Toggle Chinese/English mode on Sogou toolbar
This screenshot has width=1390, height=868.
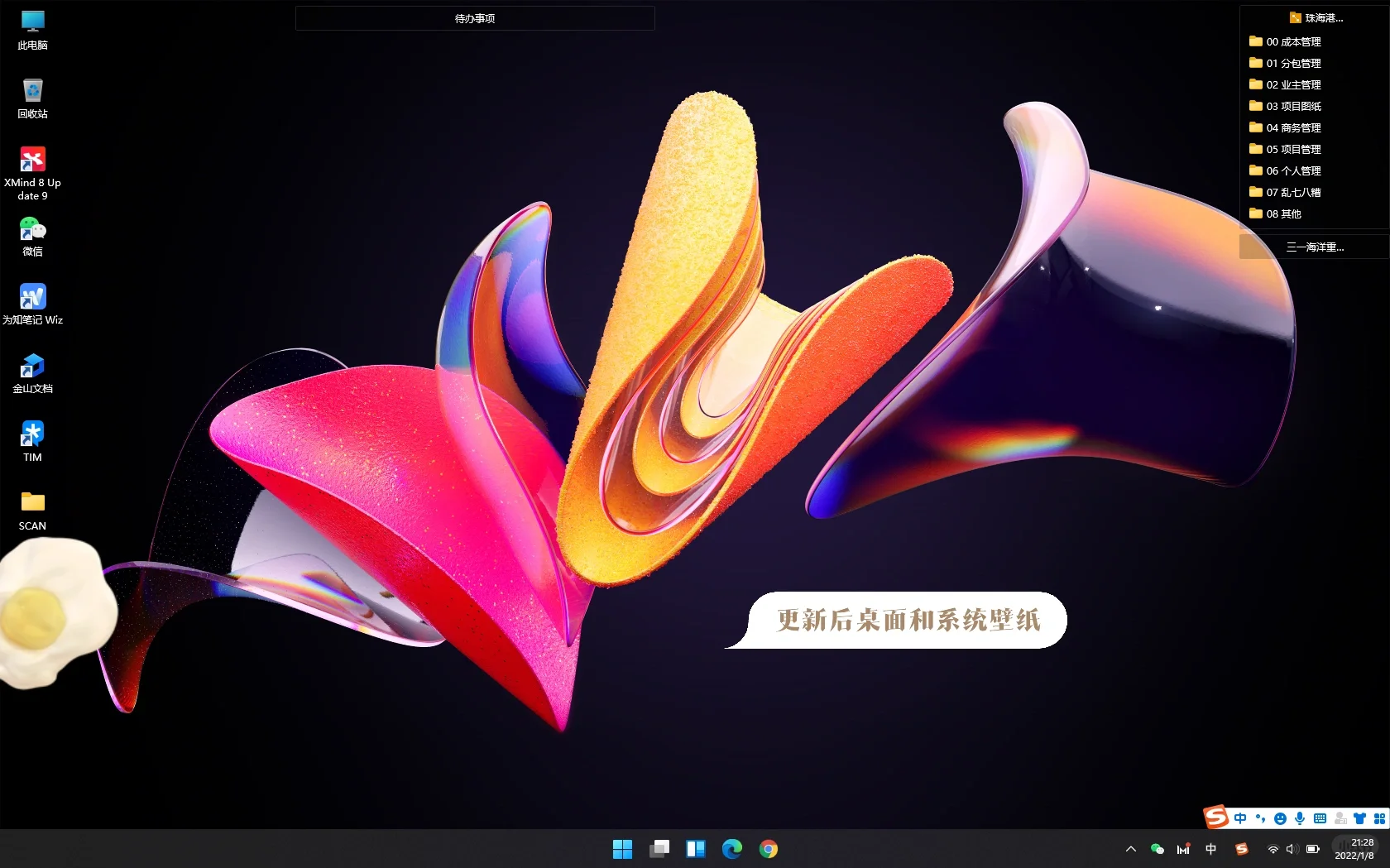click(1240, 818)
